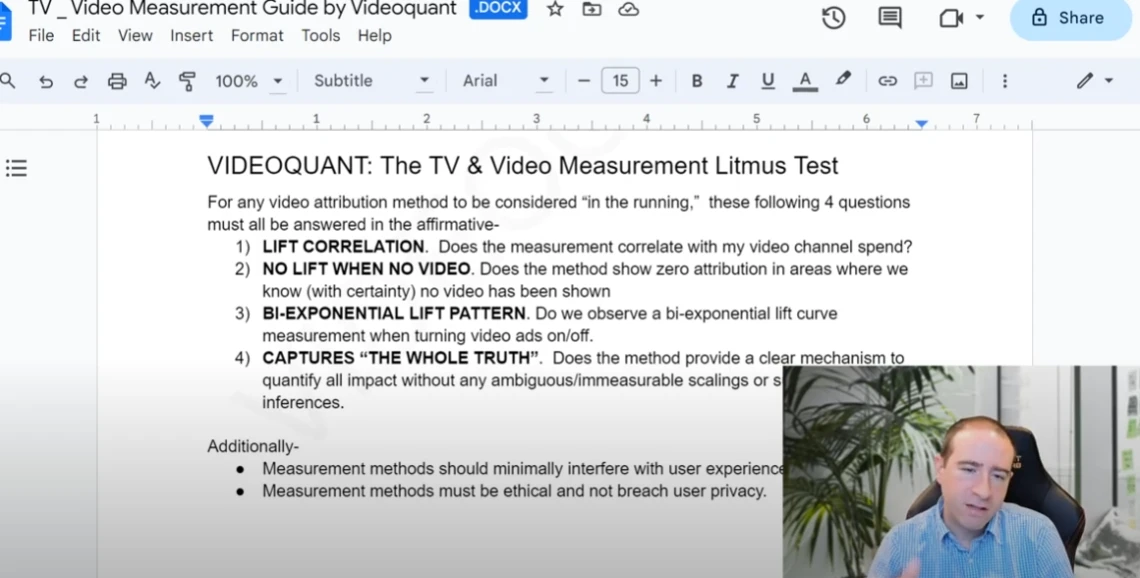Open the Format menu
This screenshot has height=578, width=1140.
257,35
